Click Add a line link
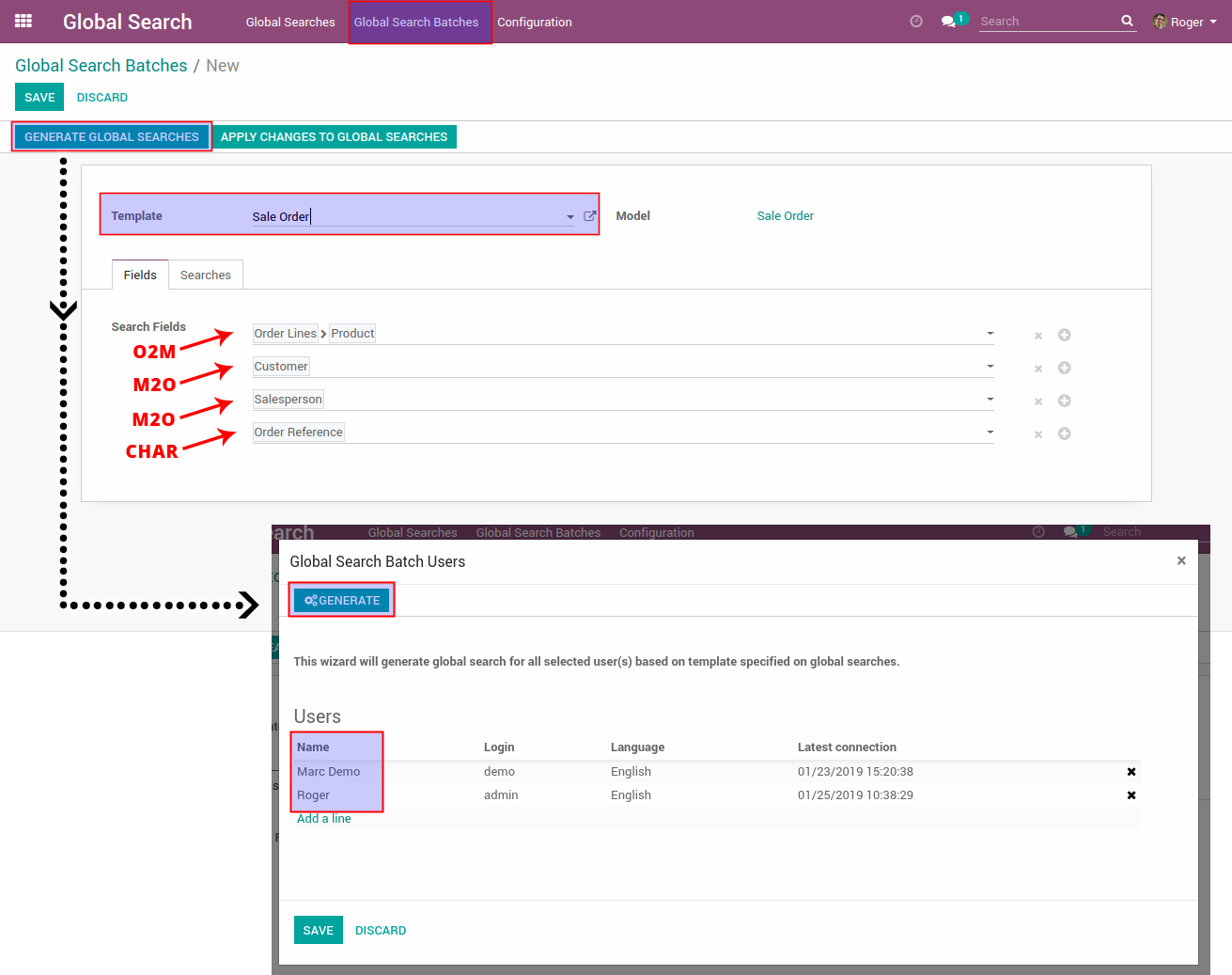 tap(323, 819)
